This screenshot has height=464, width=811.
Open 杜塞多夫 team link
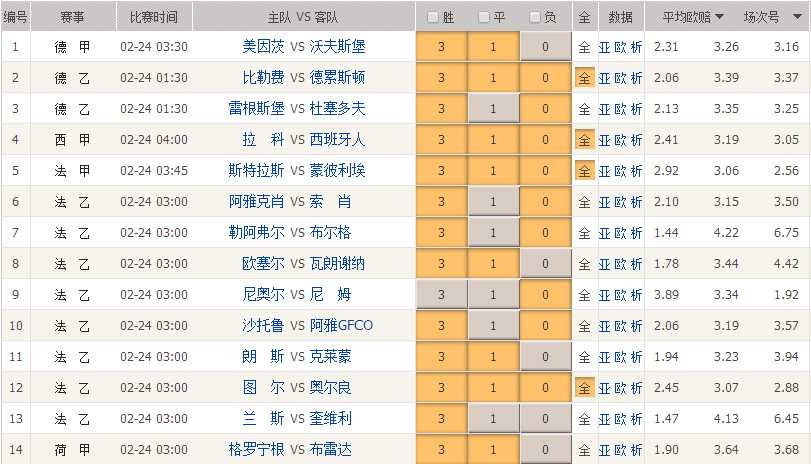[337, 109]
